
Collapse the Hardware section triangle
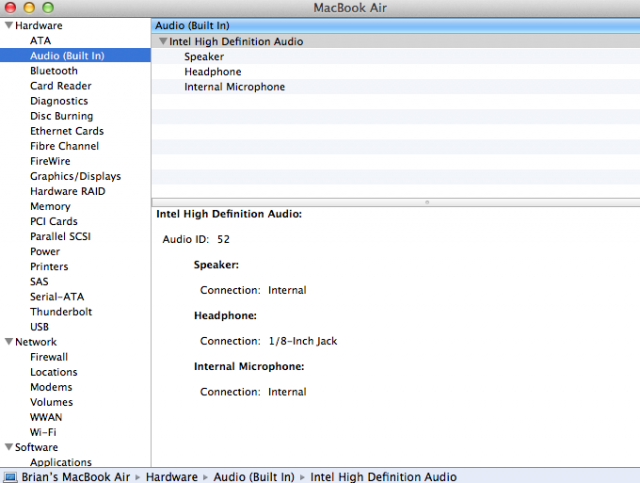(x=9, y=25)
